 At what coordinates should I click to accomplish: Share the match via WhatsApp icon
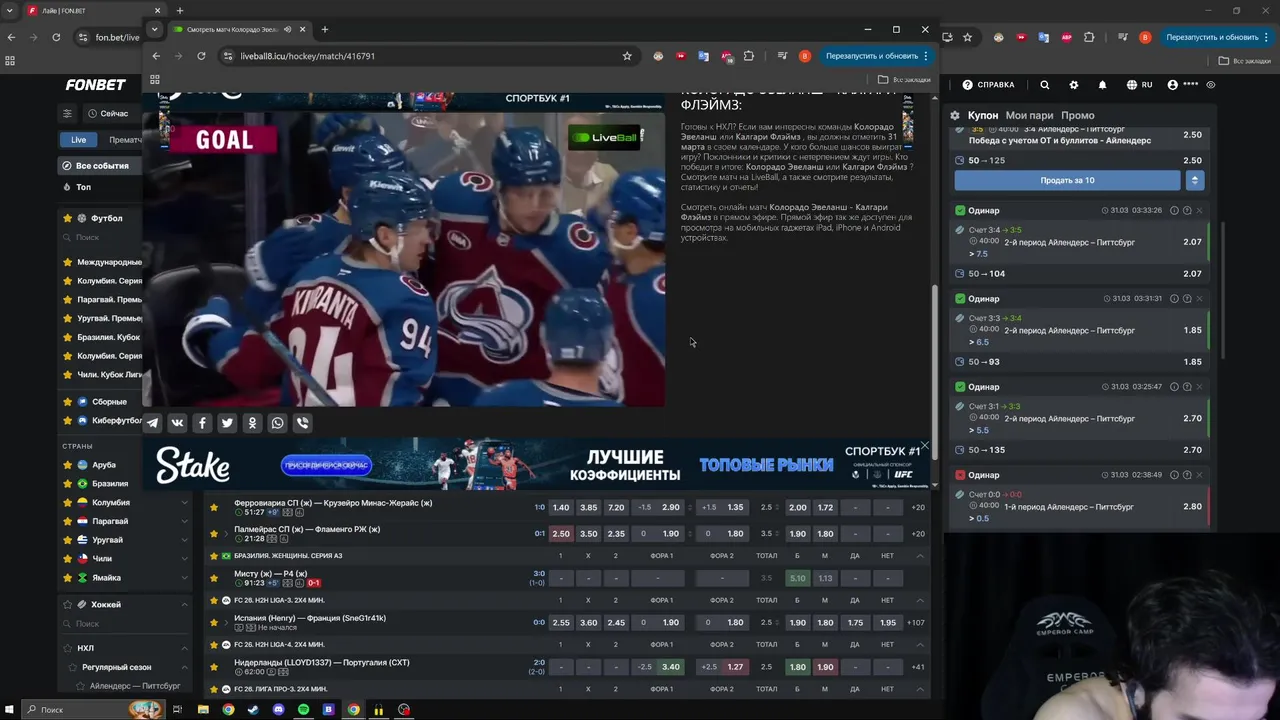point(277,423)
